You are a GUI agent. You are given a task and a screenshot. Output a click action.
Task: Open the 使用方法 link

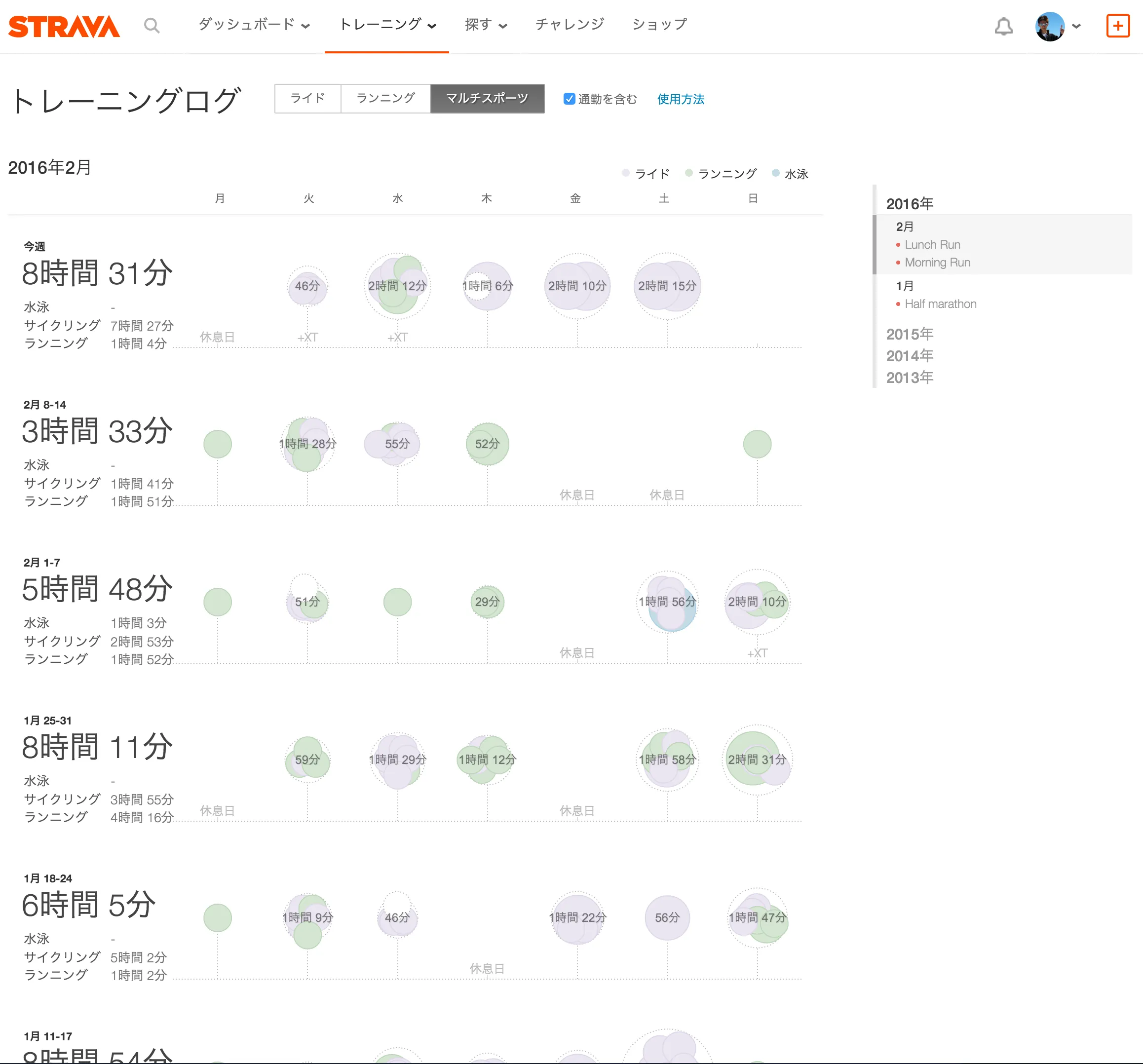(x=681, y=99)
